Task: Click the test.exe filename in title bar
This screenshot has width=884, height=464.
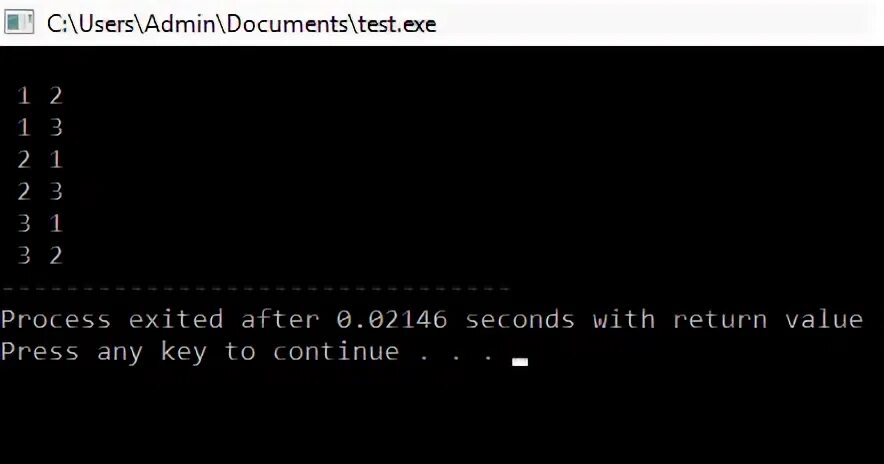Action: point(397,24)
